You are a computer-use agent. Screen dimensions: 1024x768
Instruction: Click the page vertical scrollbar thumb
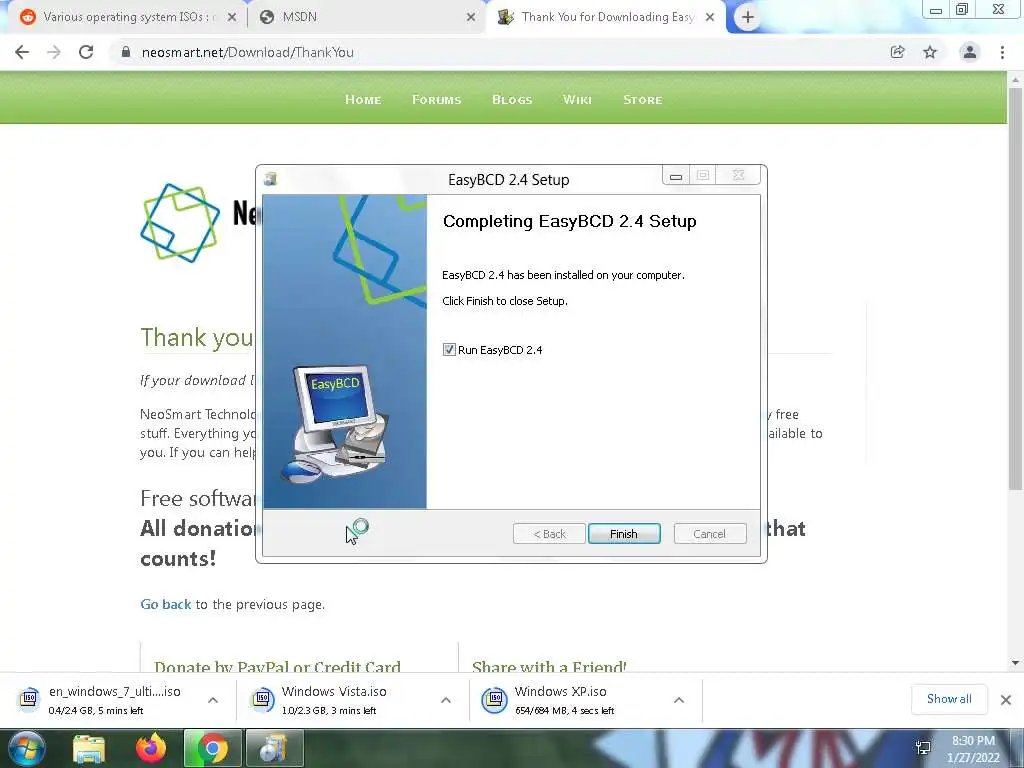1015,287
